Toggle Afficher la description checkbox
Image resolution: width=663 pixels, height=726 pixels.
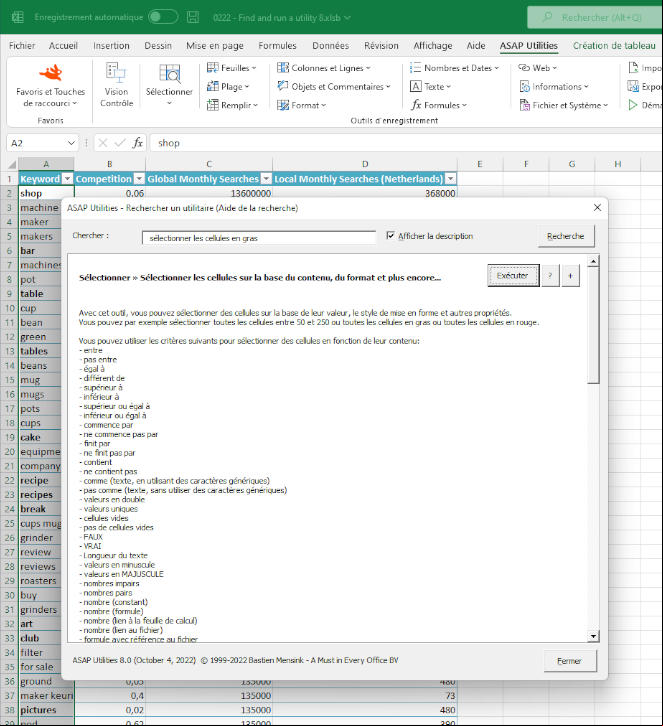390,236
